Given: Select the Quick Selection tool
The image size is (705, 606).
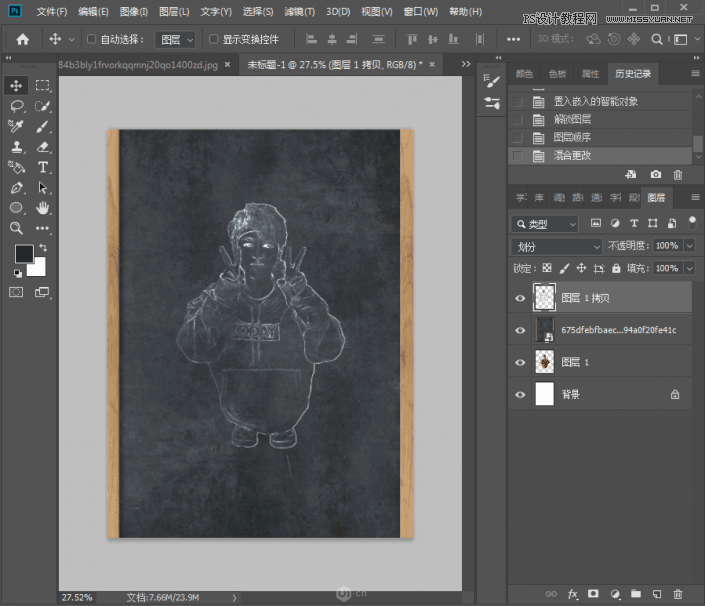Looking at the screenshot, I should (42, 106).
